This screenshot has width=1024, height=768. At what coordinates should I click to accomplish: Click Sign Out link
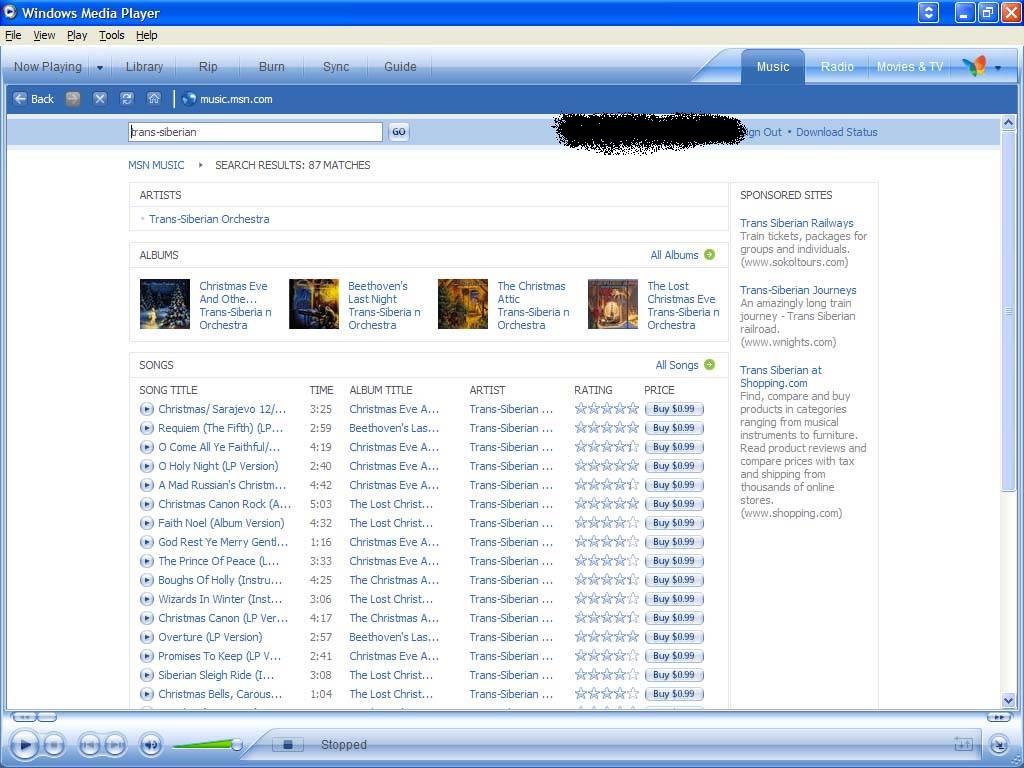(x=763, y=132)
